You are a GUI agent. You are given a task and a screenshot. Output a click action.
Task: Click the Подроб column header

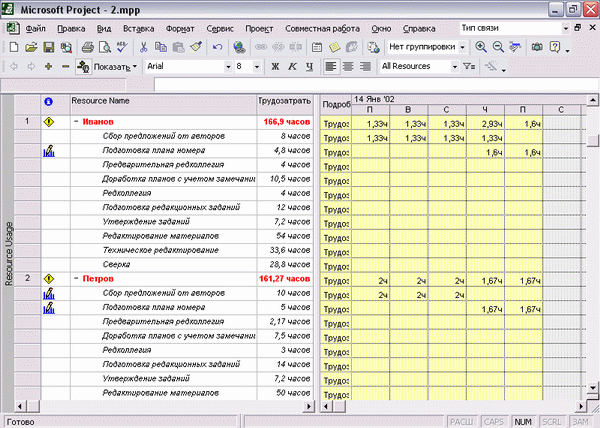[x=336, y=104]
